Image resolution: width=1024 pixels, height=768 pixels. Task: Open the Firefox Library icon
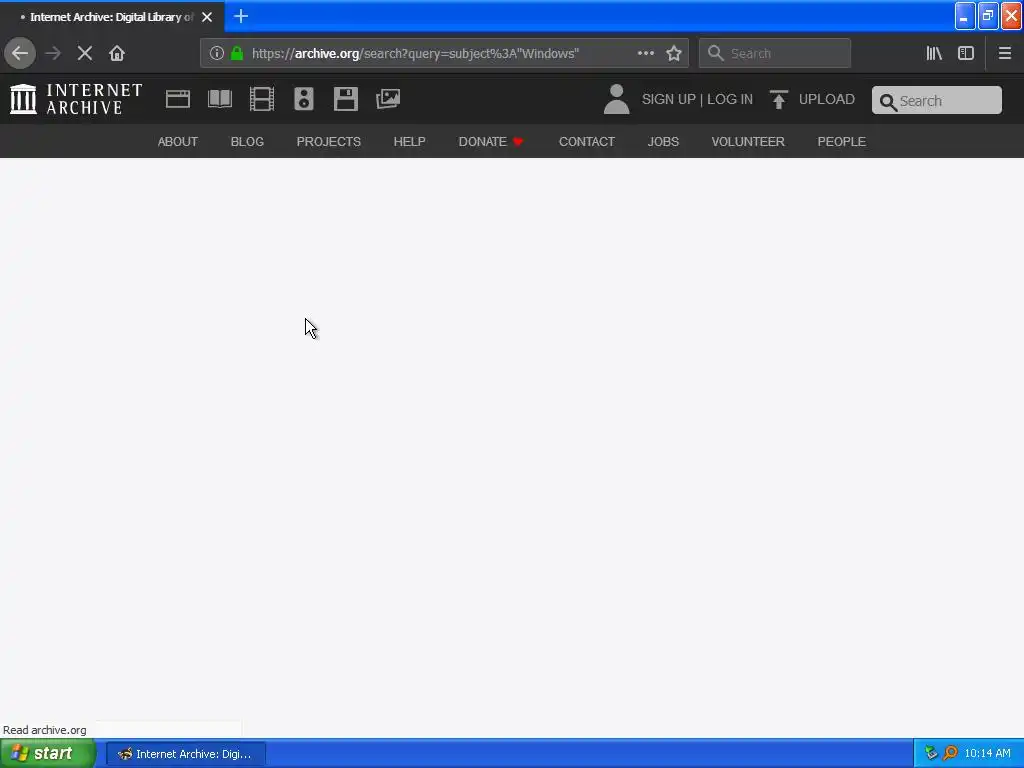tap(934, 54)
